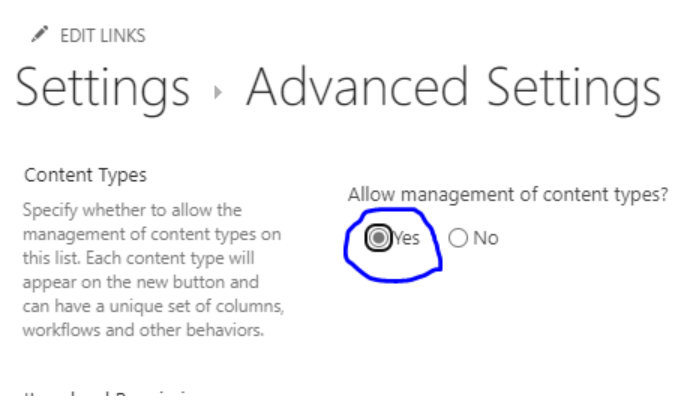Click the No option label text
Viewport: 683px width, 414px height.
[x=485, y=238]
